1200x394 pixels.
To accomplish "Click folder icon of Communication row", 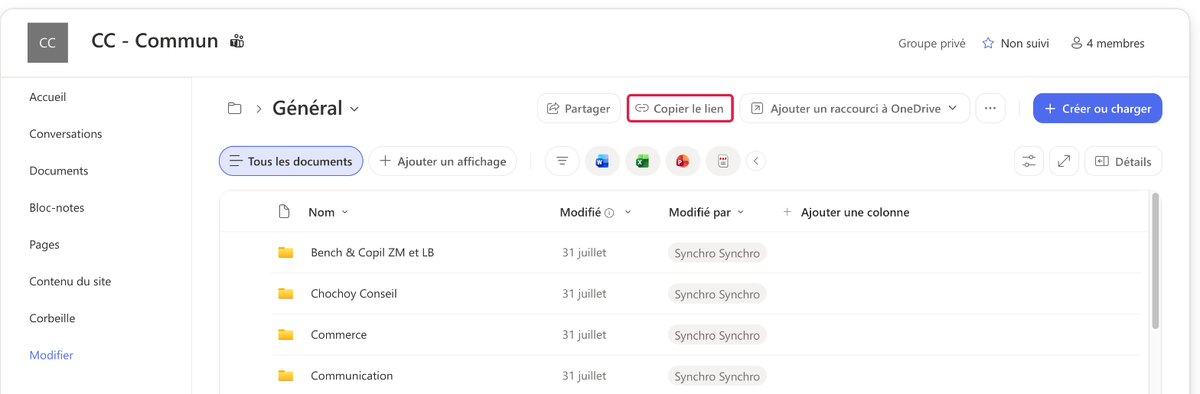I will [286, 376].
